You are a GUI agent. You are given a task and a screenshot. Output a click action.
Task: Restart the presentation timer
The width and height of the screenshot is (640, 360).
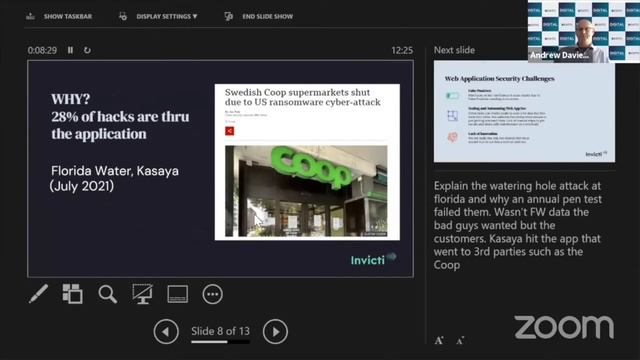[87, 50]
